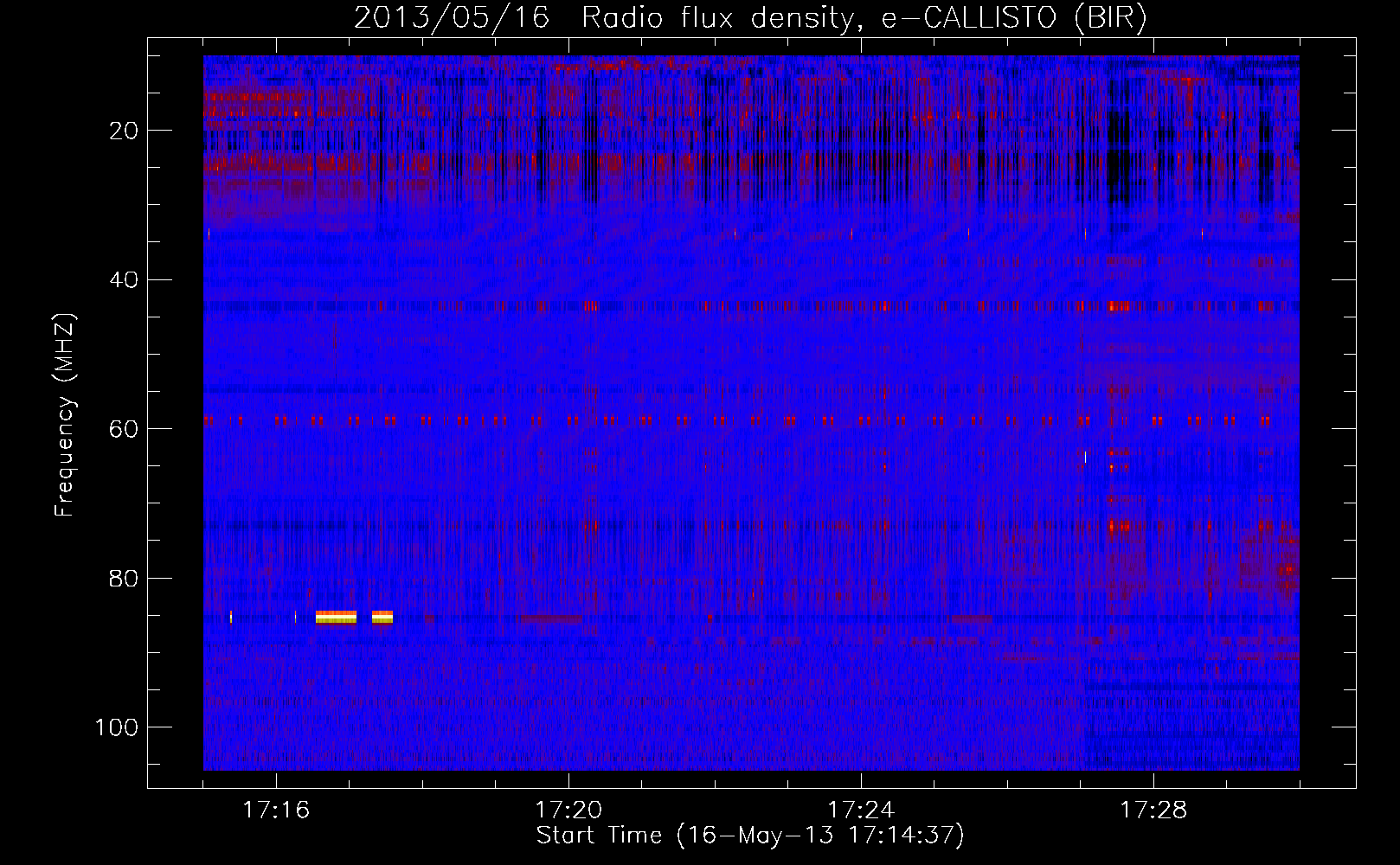Click the 'Start Time (16-May-13 17:14:37)' label
The width and height of the screenshot is (1400, 865).
point(750,836)
